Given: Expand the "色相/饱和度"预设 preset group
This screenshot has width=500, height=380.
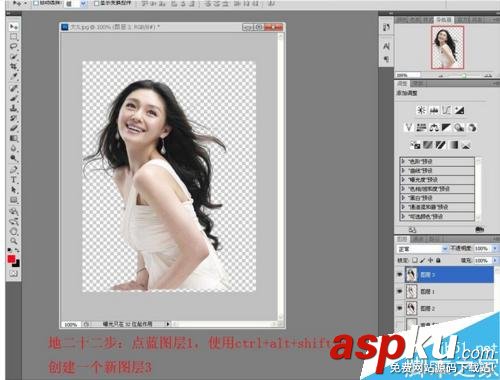Looking at the screenshot, I should pyautogui.click(x=403, y=189).
